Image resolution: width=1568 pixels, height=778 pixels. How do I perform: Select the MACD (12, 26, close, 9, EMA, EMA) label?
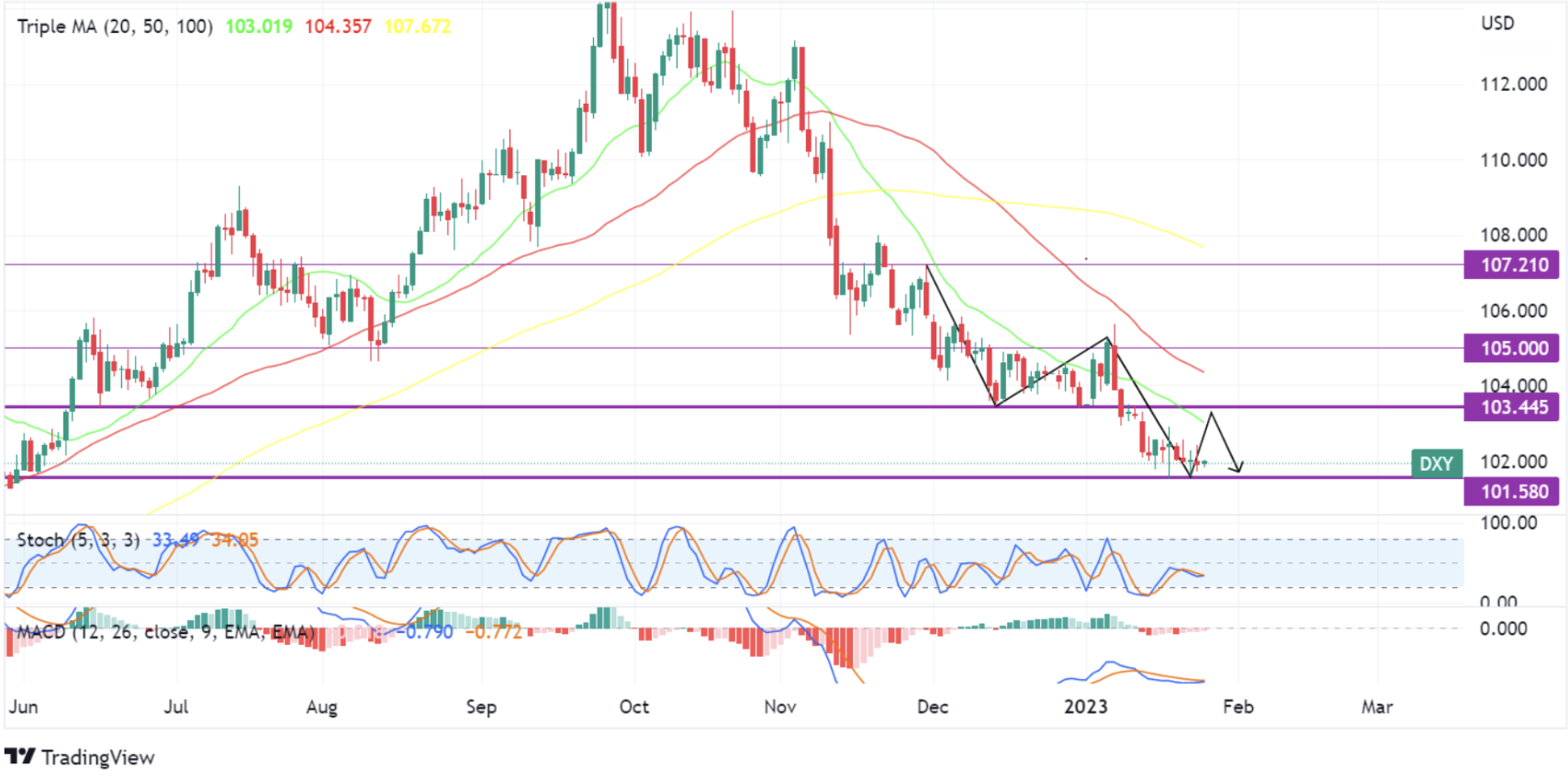pyautogui.click(x=165, y=631)
